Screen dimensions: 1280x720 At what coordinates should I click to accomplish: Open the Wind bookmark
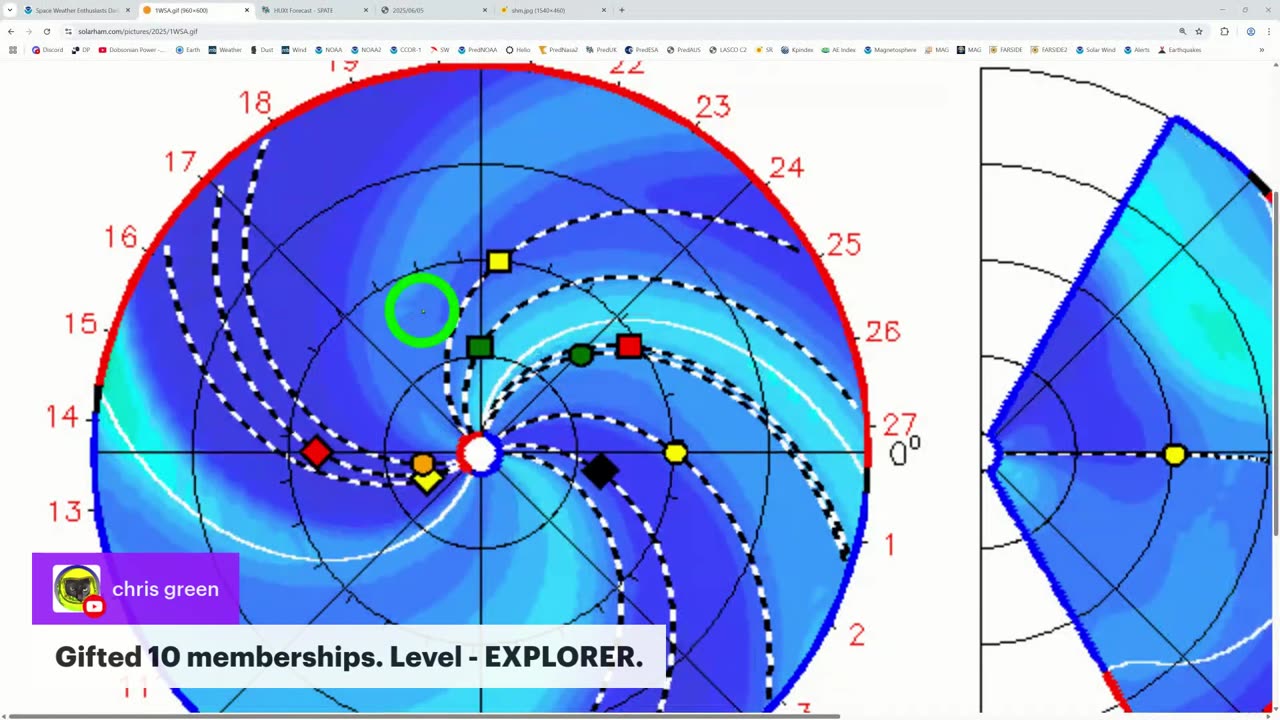(294, 49)
